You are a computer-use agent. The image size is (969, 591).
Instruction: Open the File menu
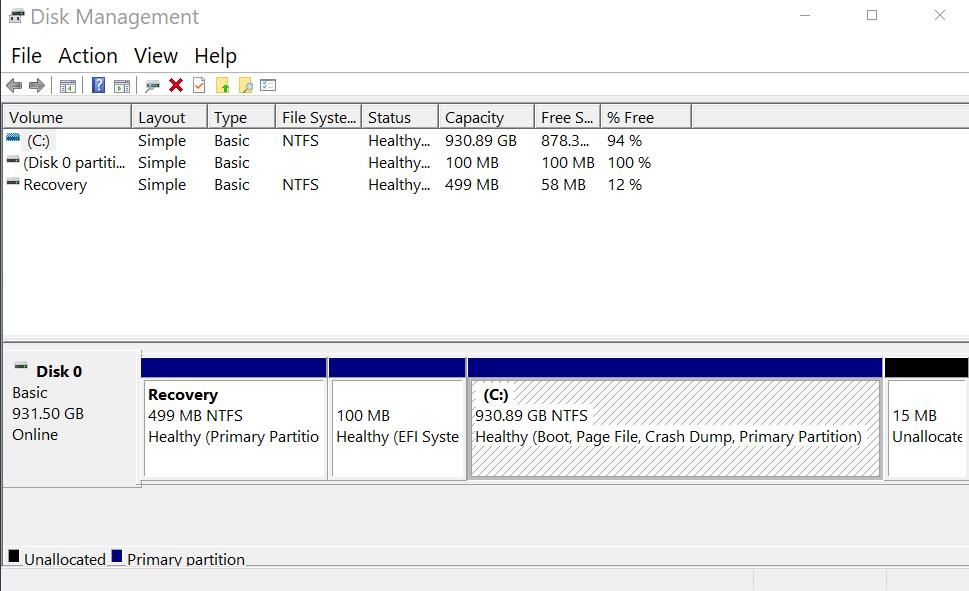(x=27, y=56)
